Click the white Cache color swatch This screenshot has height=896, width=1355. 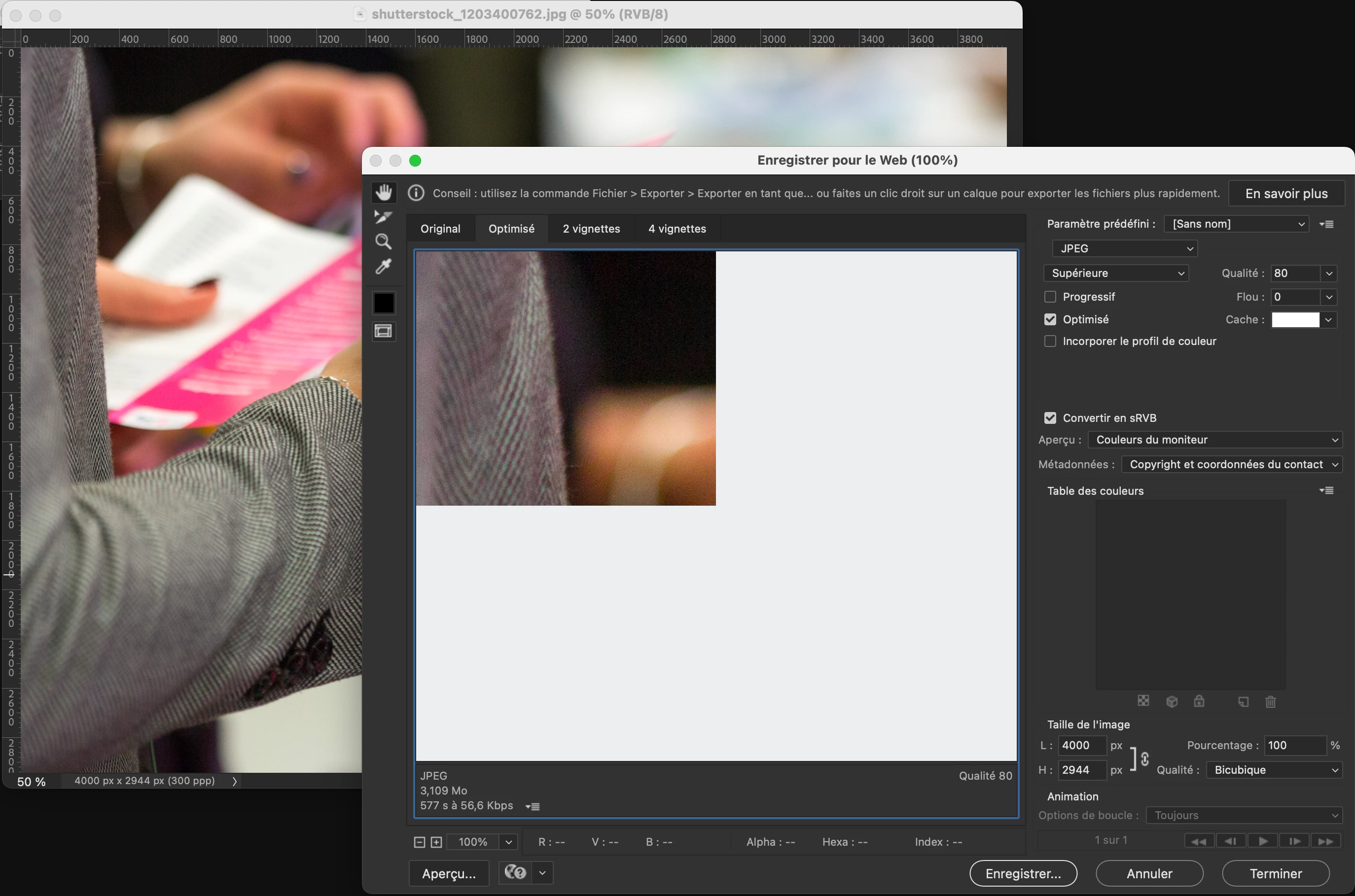pos(1295,319)
